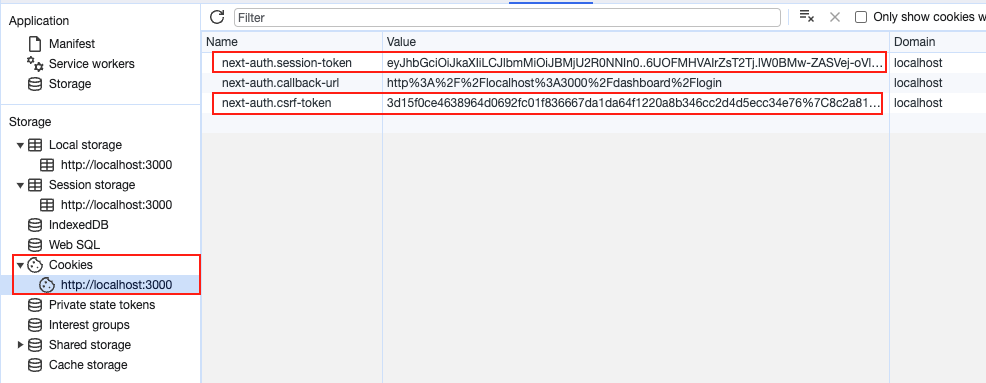Open the Manifest section
986x383 pixels.
coord(72,44)
